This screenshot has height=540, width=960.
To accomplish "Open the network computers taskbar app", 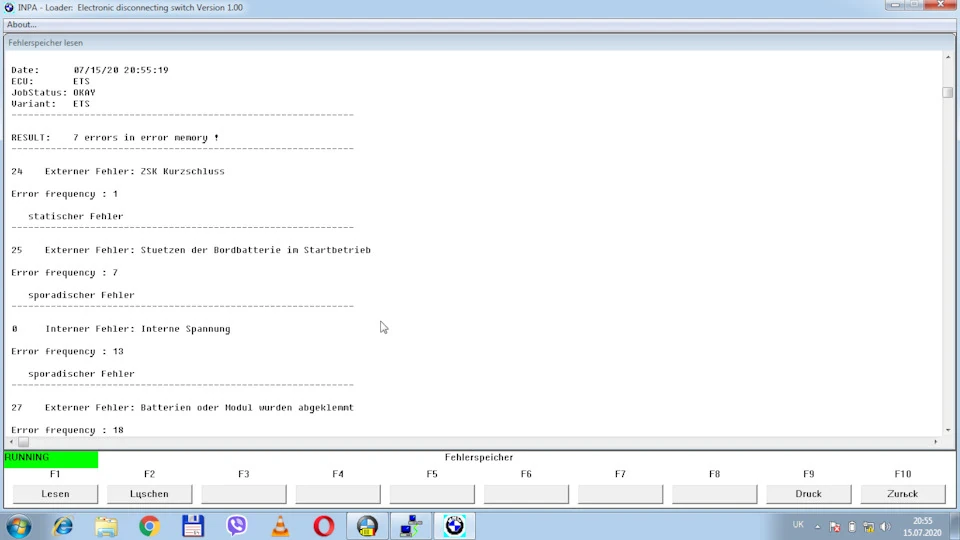I will 411,527.
